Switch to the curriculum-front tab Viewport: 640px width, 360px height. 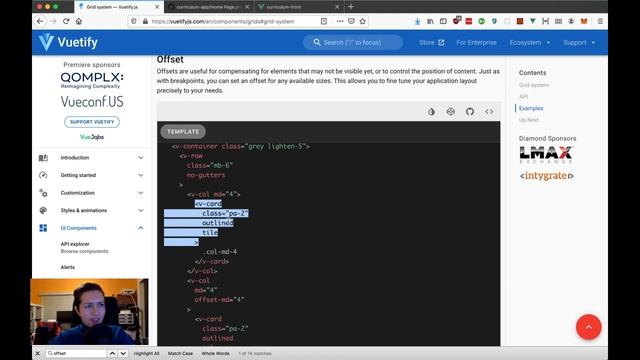298,7
